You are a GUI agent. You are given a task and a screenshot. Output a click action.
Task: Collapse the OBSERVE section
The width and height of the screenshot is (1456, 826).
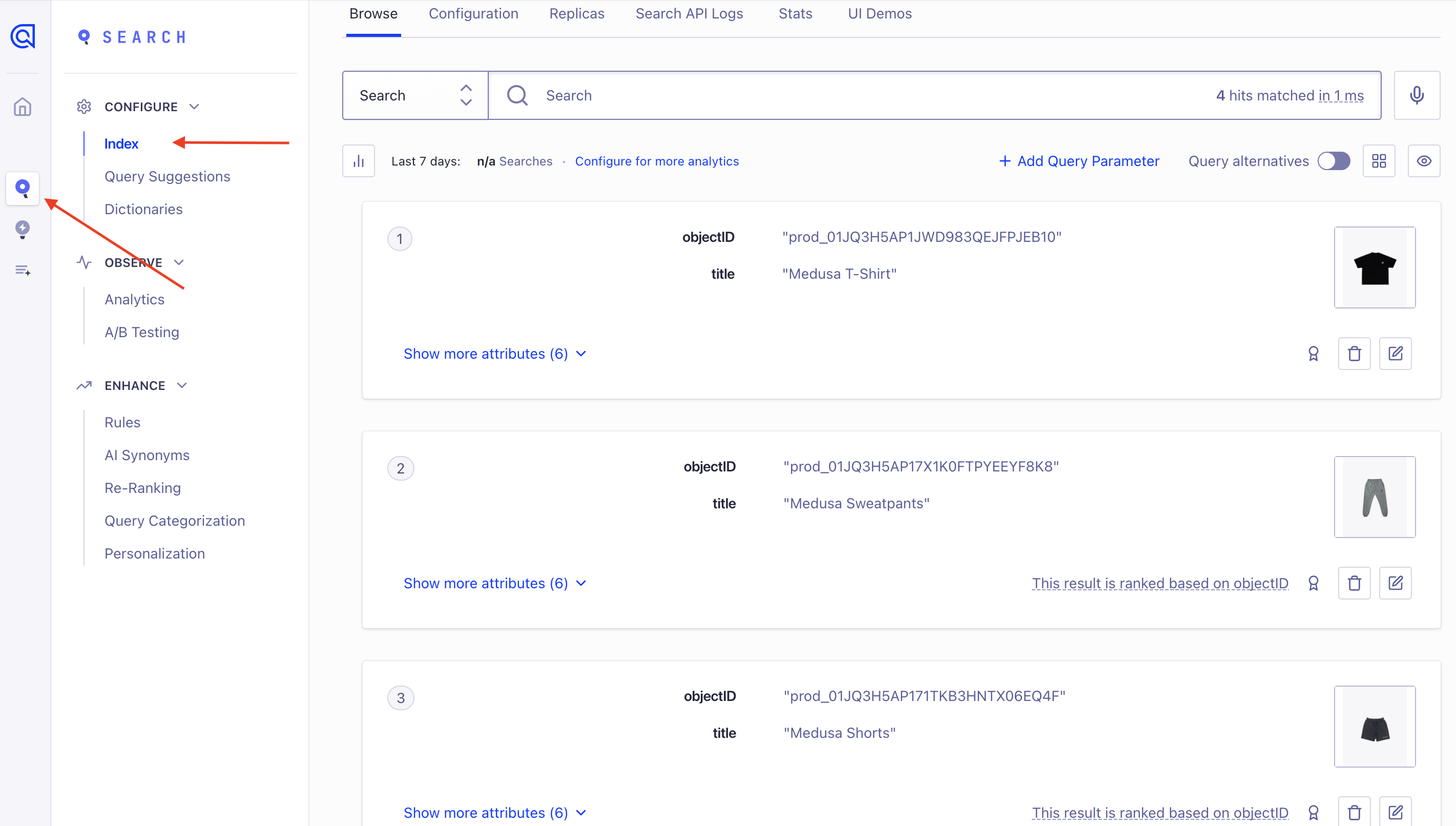coord(179,262)
